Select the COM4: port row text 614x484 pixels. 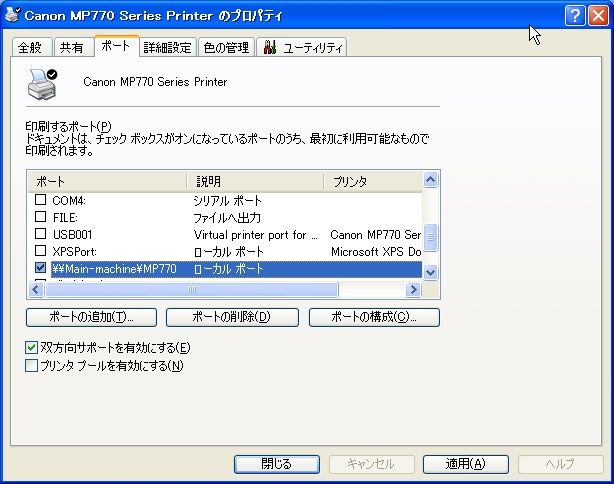[69, 200]
